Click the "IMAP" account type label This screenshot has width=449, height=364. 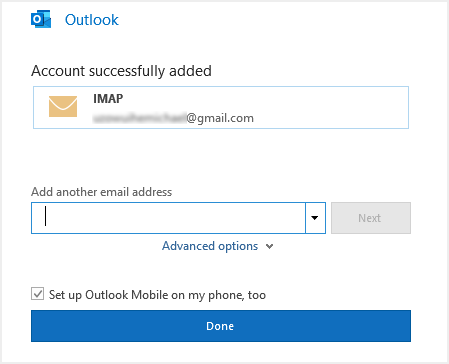click(108, 99)
